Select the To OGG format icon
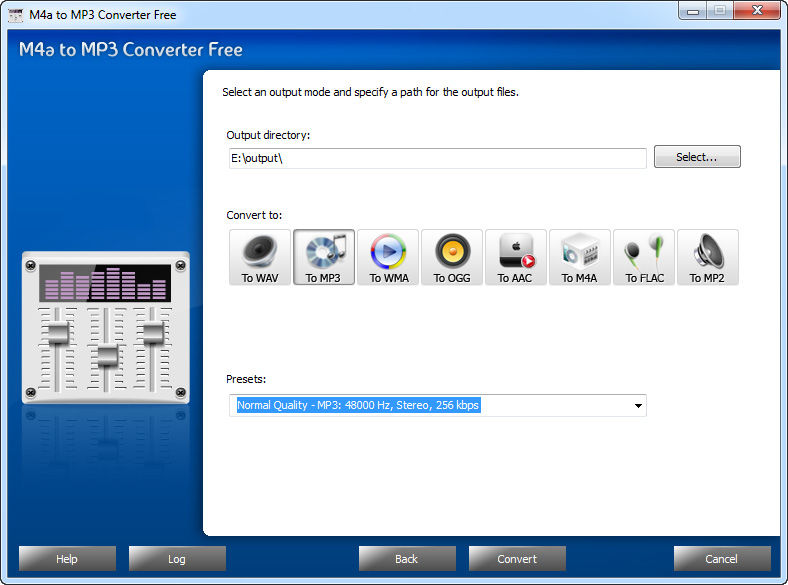The height and width of the screenshot is (585, 788). pos(452,257)
